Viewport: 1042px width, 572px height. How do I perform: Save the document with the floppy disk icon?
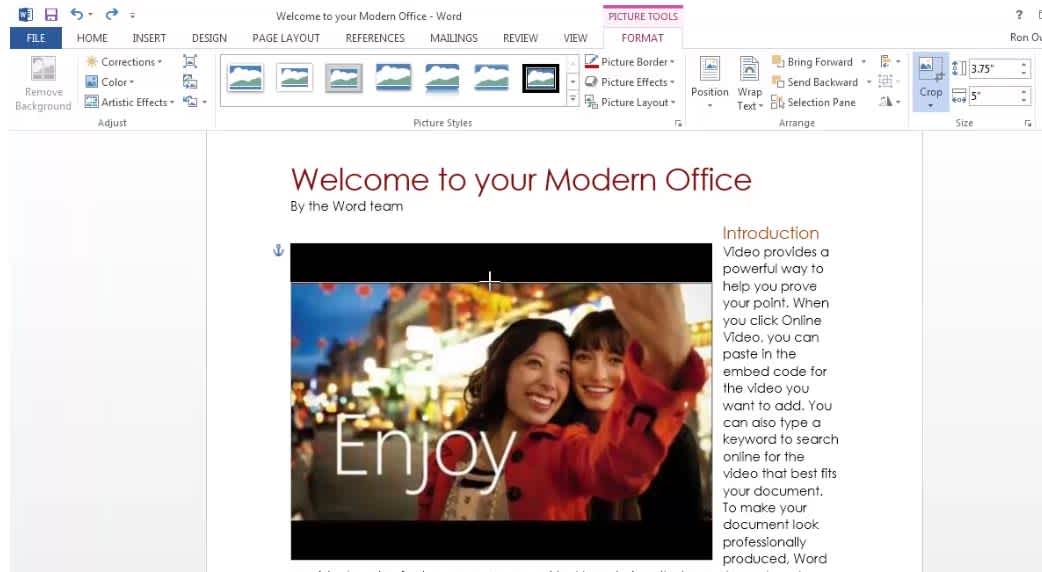(51, 15)
